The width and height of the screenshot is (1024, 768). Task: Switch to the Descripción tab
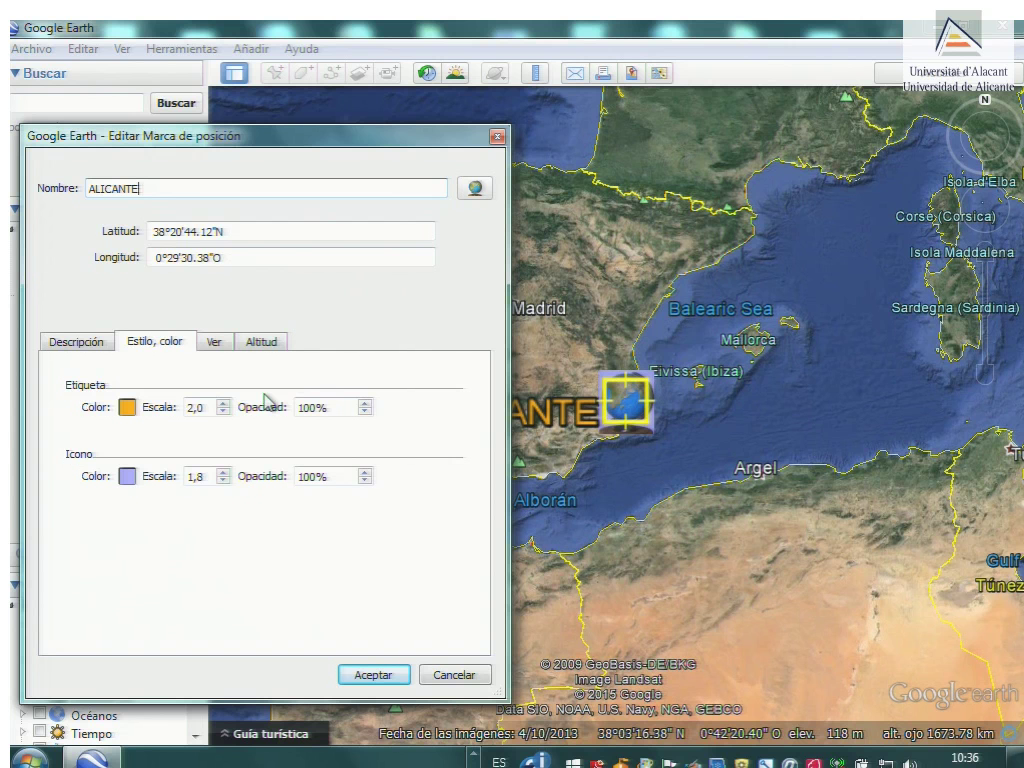pos(76,342)
